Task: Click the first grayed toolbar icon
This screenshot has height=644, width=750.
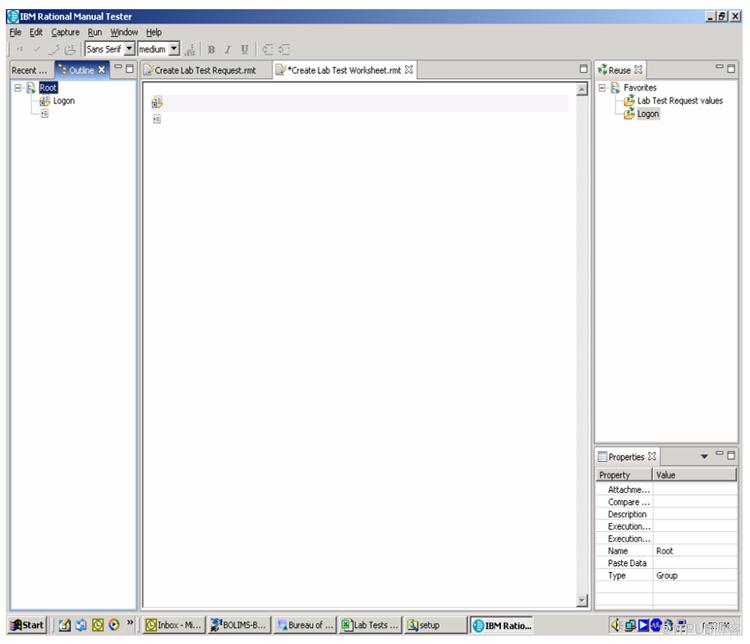Action: point(20,49)
